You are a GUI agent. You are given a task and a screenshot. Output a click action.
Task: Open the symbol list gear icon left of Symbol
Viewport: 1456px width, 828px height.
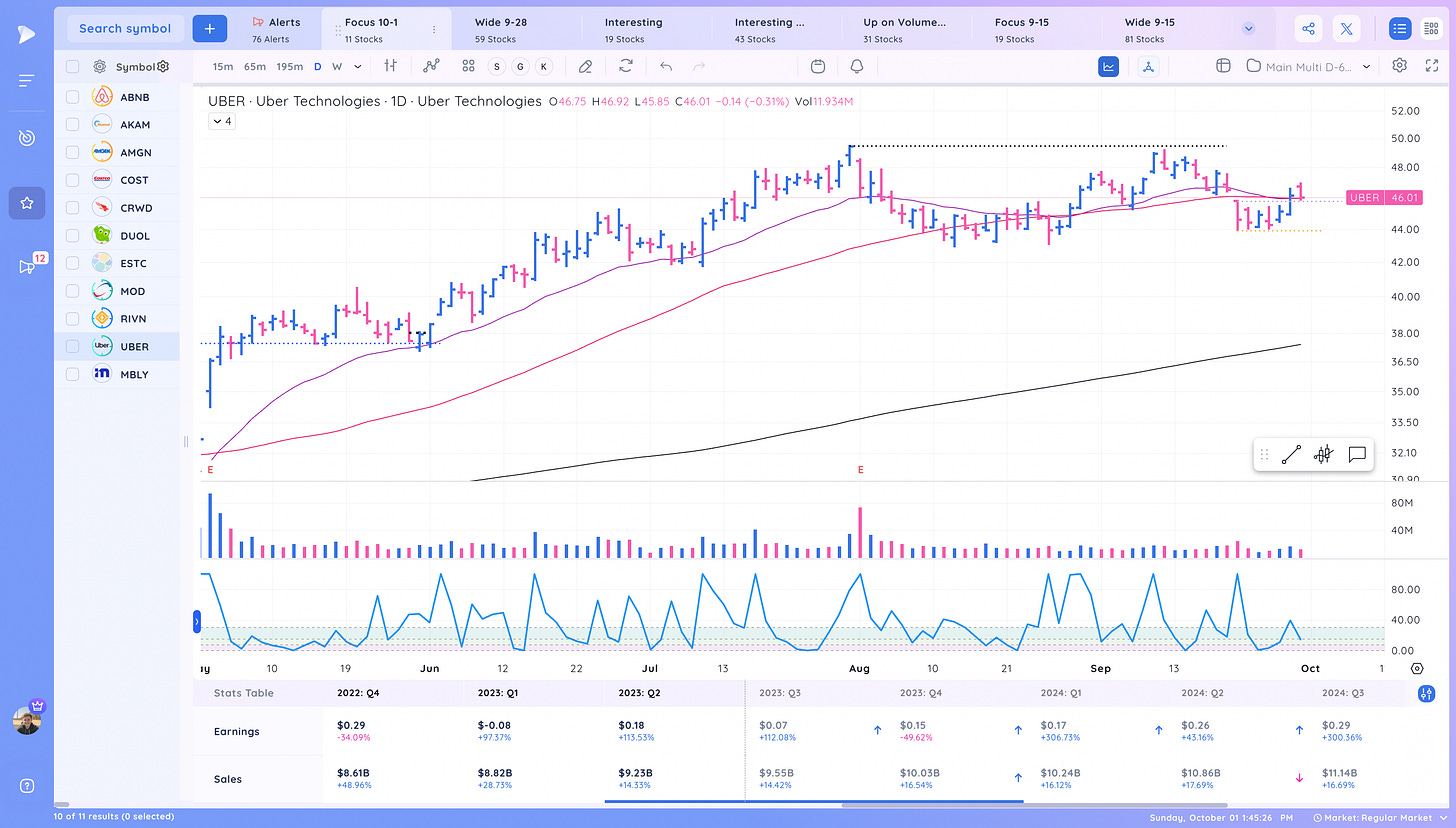pyautogui.click(x=100, y=67)
